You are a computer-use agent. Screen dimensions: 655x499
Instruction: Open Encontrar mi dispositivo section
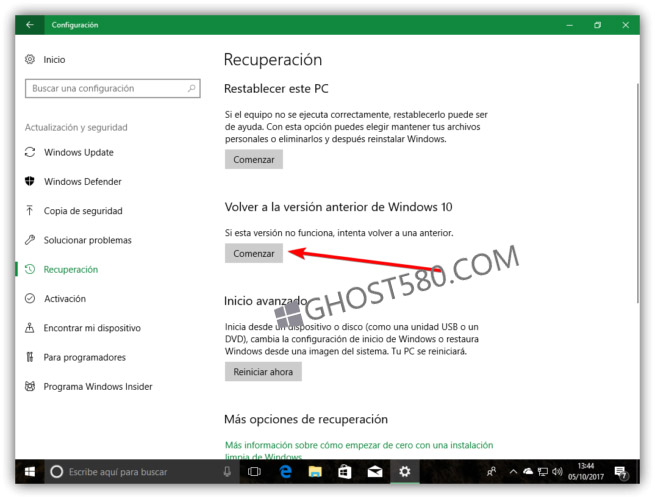[92, 328]
